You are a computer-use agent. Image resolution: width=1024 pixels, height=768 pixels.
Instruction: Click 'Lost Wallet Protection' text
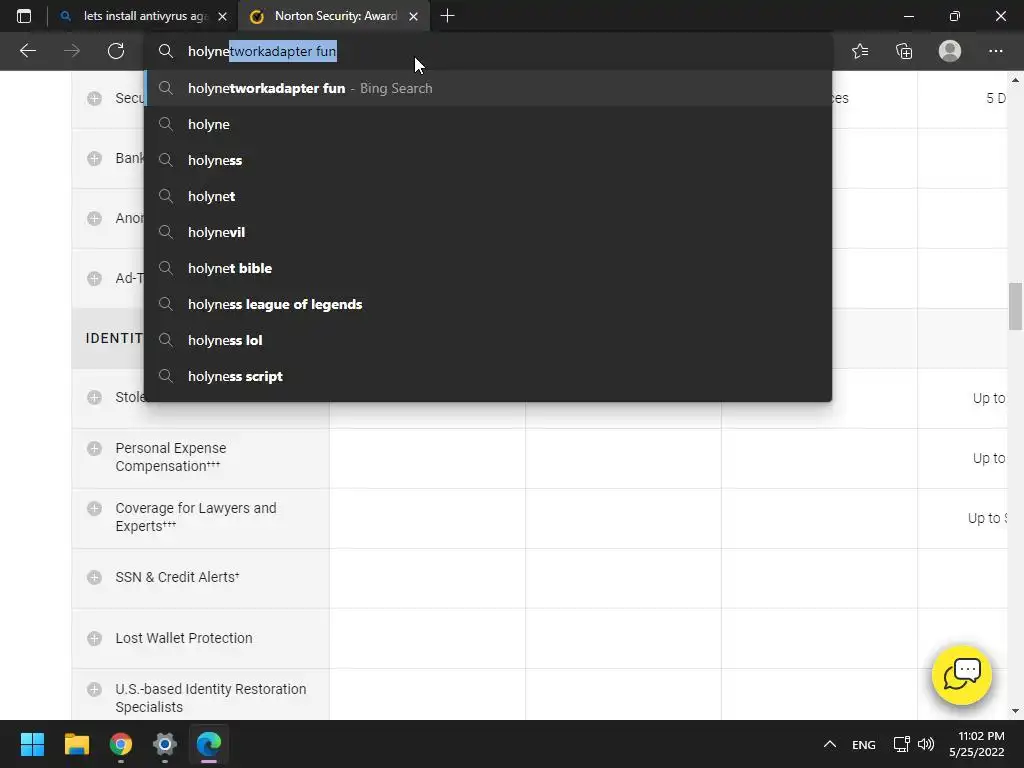[184, 638]
